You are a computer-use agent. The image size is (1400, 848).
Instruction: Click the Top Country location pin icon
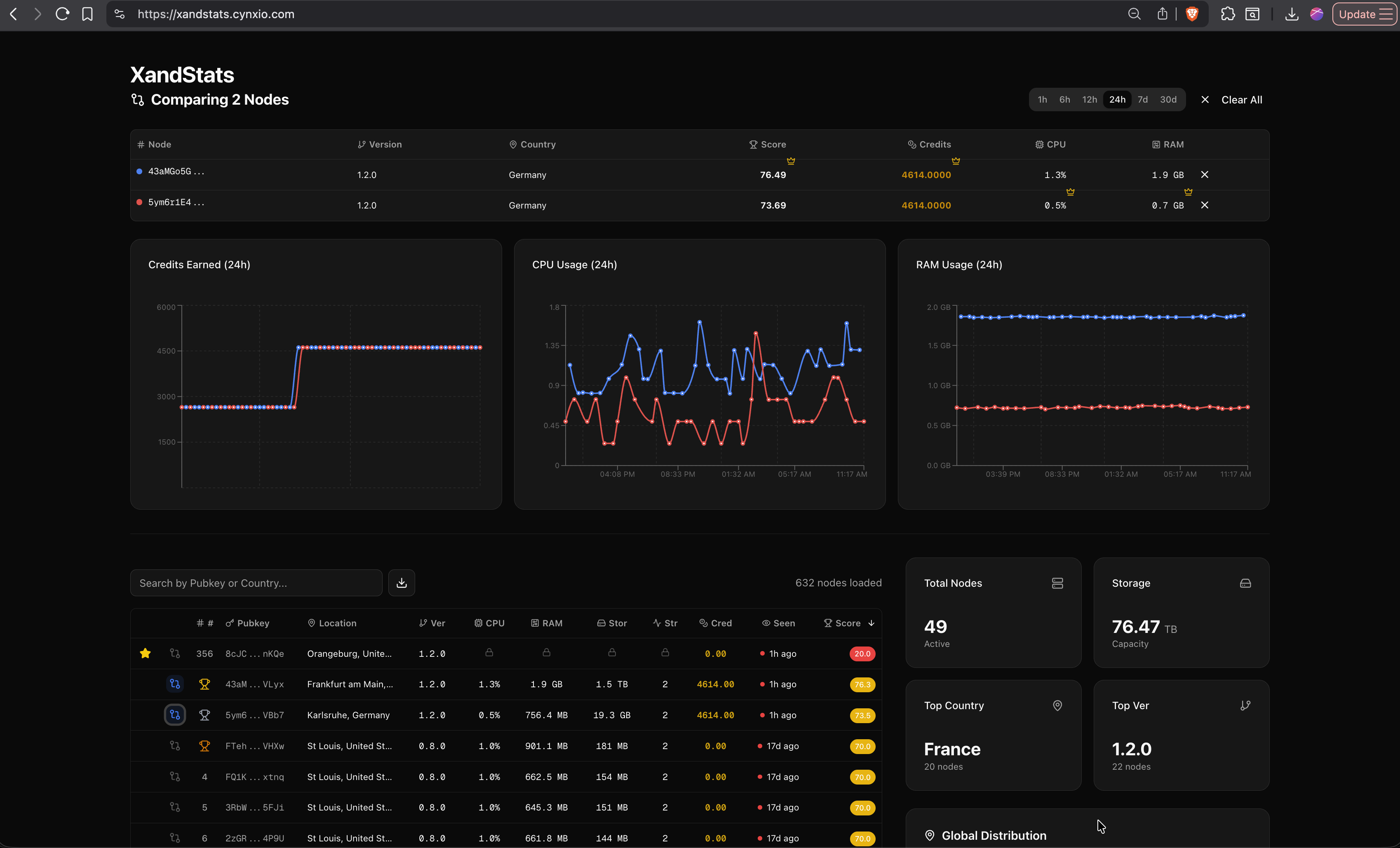click(x=1057, y=705)
